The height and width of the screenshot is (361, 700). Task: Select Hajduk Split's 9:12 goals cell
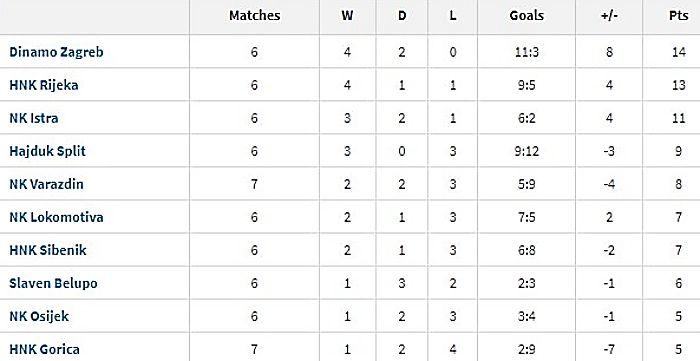point(527,151)
